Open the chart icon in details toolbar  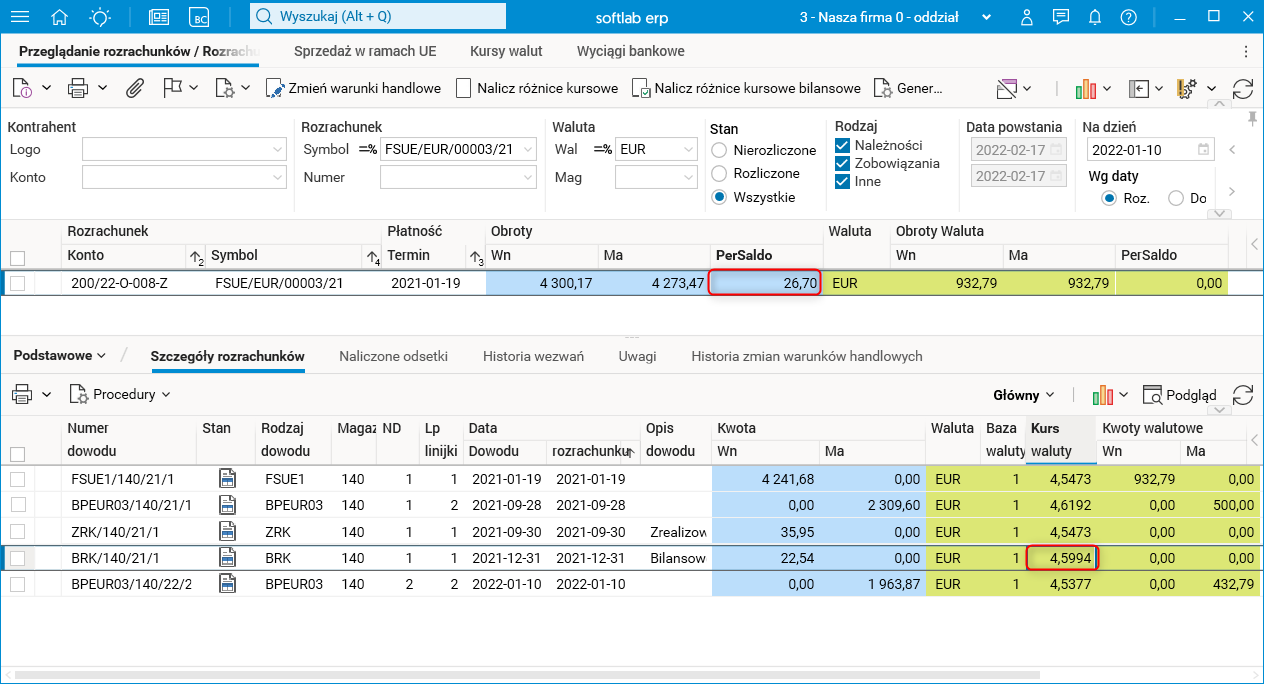1104,394
